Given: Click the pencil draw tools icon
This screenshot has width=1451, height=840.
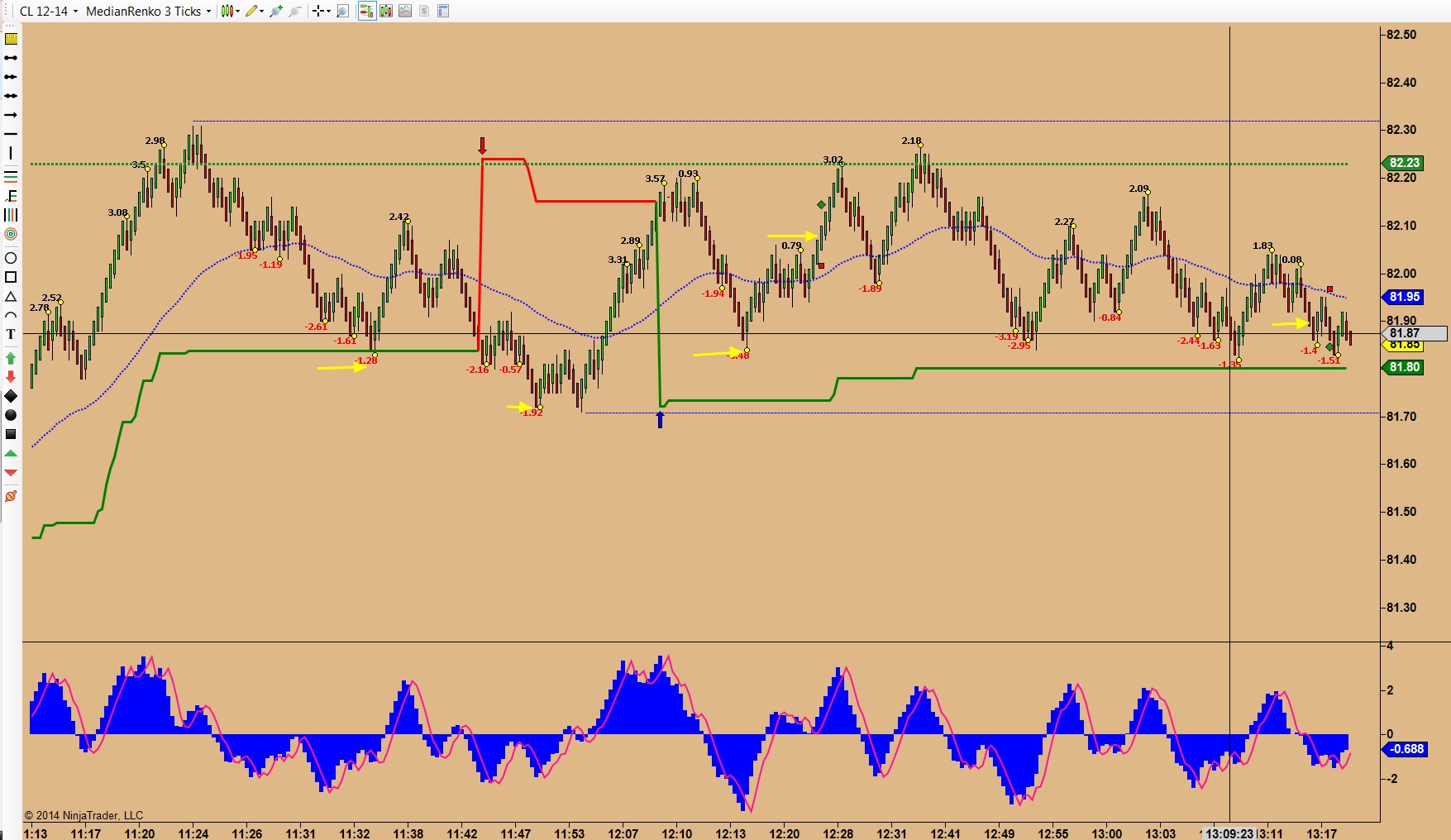Looking at the screenshot, I should [x=251, y=11].
